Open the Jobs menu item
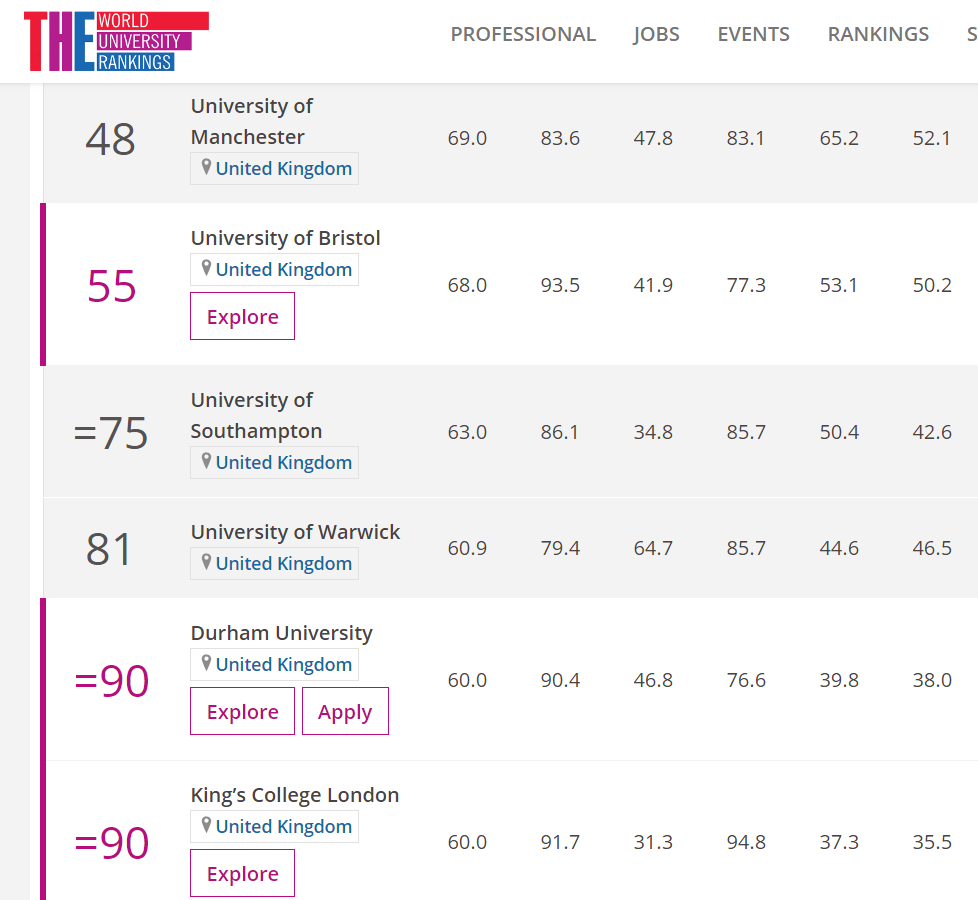Screen dimensions: 978x900 coord(656,34)
